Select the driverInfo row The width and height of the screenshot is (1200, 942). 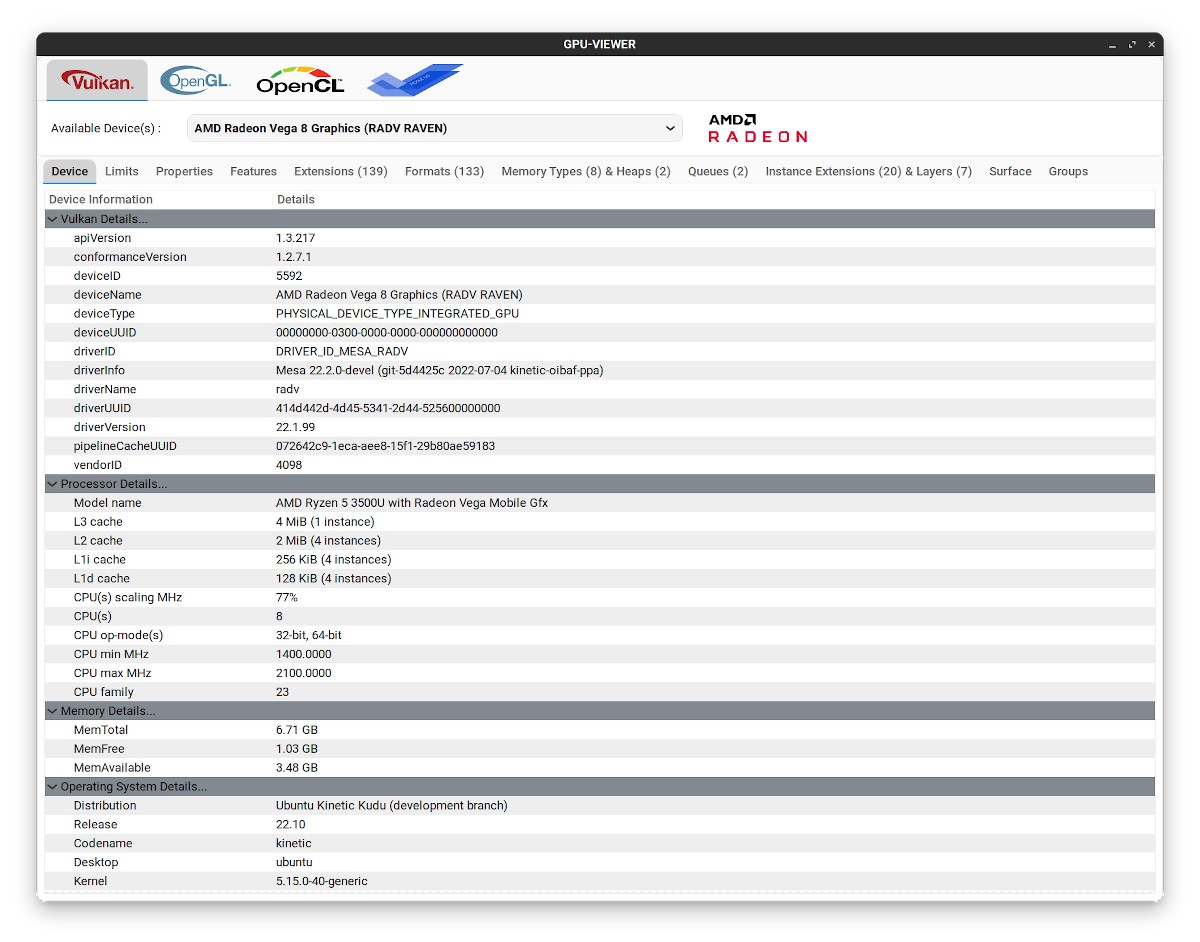pyautogui.click(x=439, y=371)
